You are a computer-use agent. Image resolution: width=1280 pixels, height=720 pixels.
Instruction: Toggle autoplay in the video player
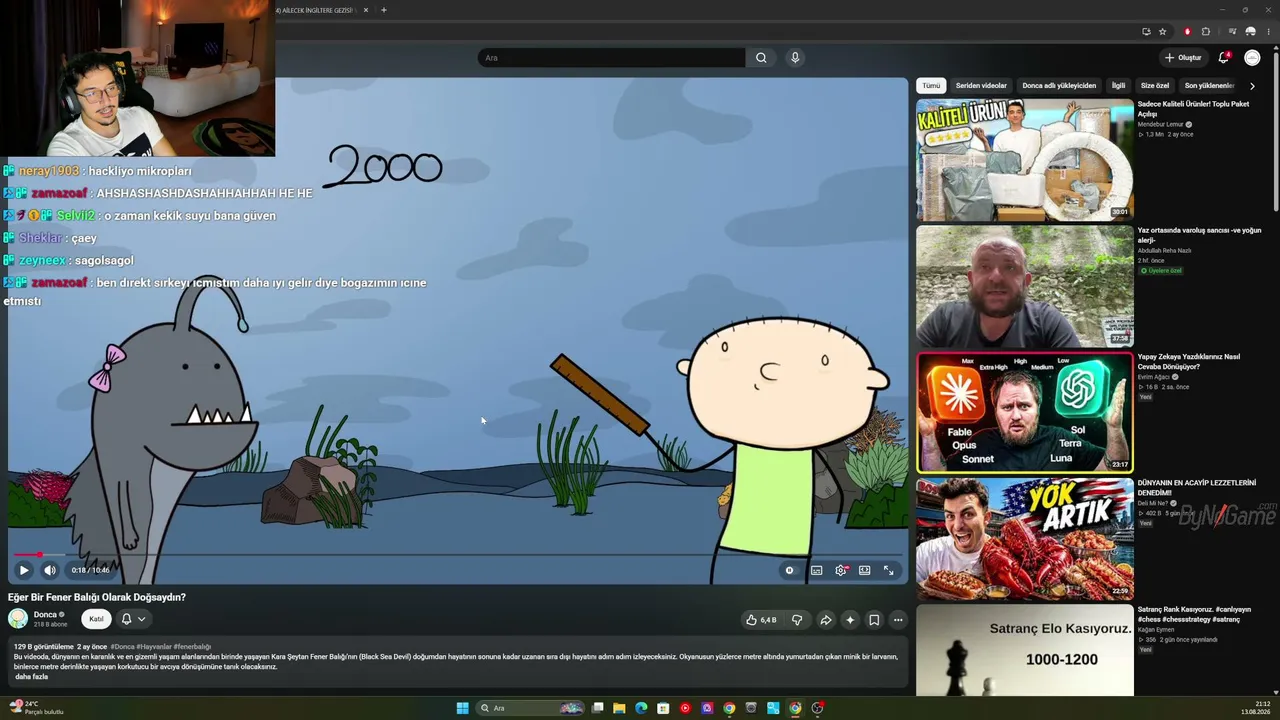click(x=789, y=570)
